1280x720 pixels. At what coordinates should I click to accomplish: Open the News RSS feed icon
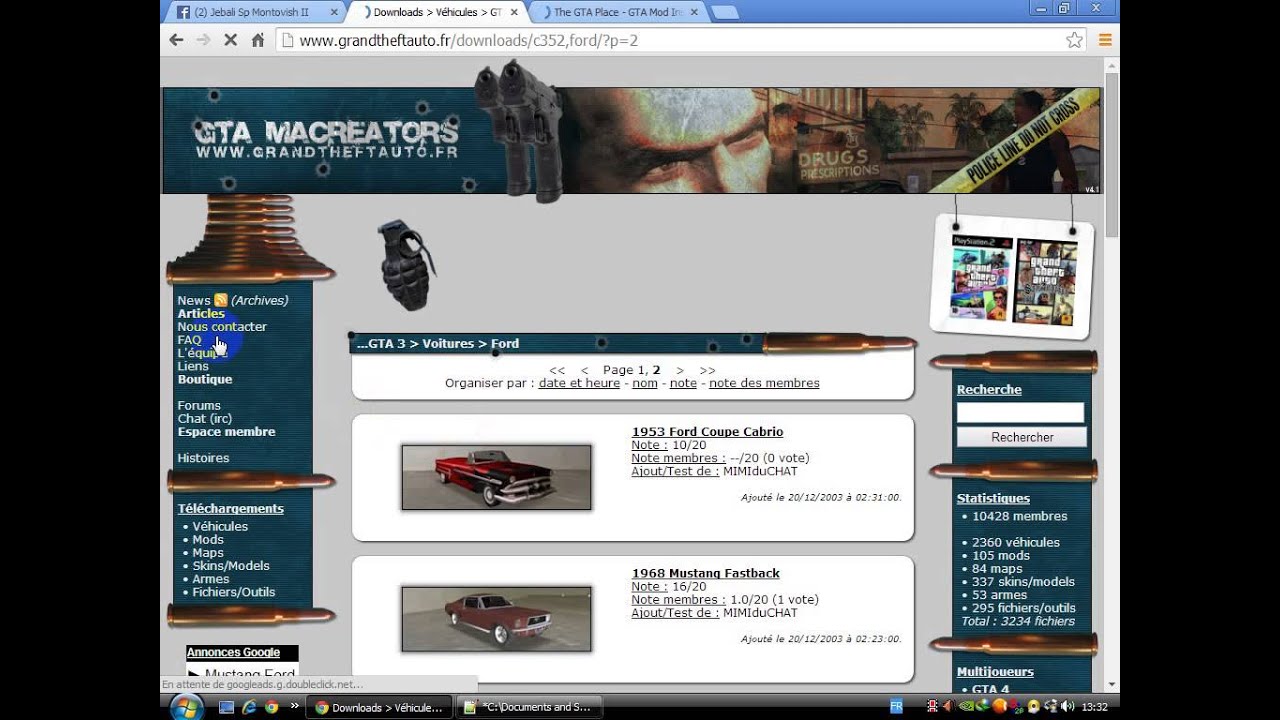coord(221,300)
